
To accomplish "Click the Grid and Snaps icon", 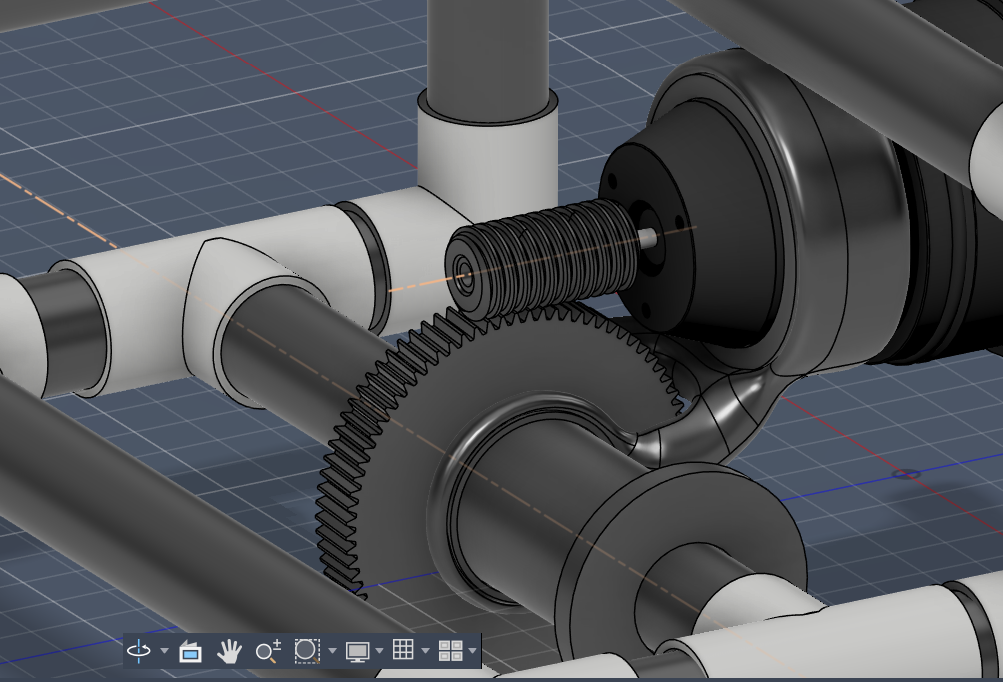I will pos(403,651).
